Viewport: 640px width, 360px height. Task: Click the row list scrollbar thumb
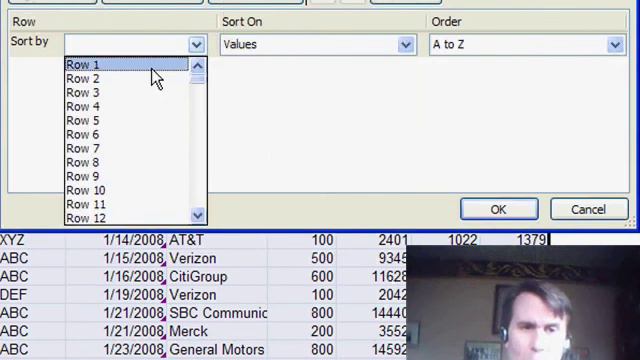198,79
